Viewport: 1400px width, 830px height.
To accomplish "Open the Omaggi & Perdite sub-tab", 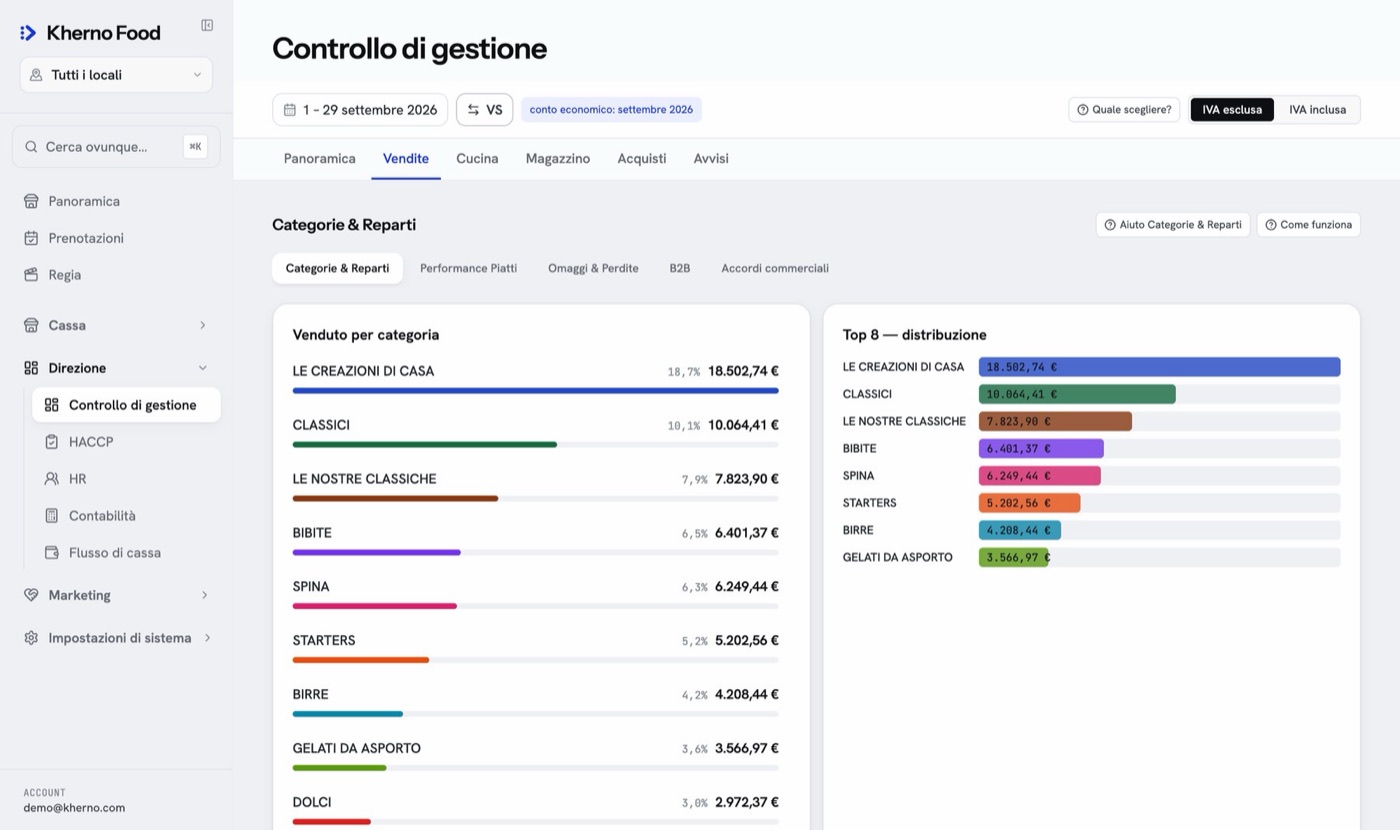I will [x=593, y=268].
